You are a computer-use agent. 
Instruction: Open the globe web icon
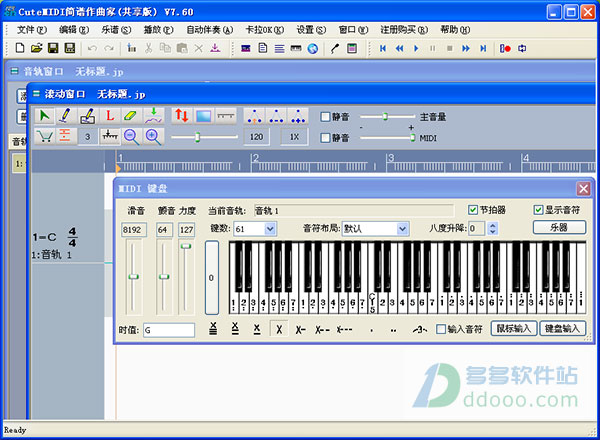pos(313,48)
